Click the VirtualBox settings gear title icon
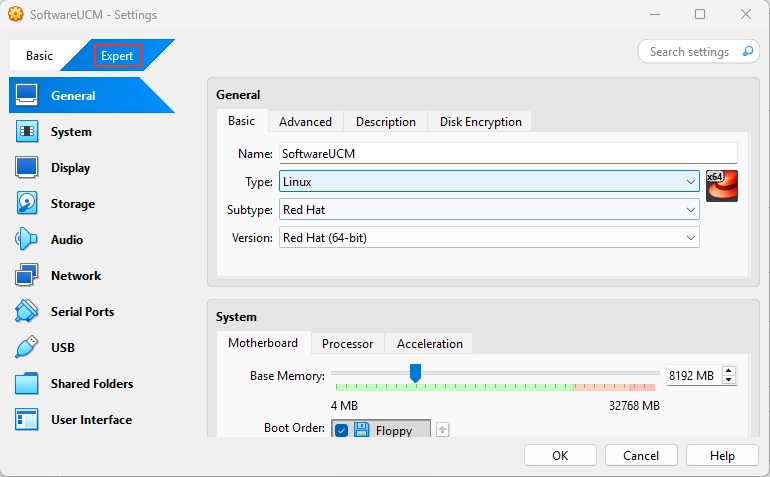 [15, 14]
